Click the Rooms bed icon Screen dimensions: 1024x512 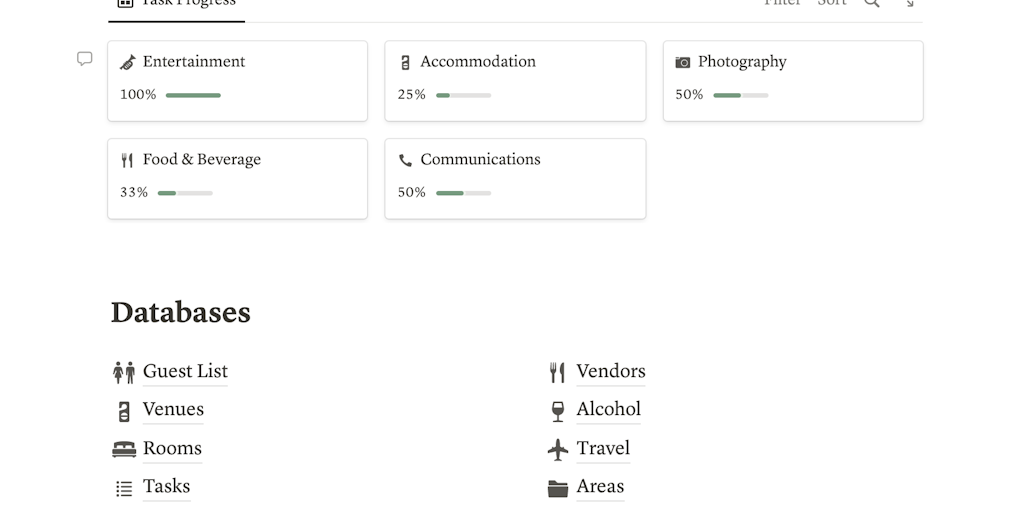click(124, 449)
